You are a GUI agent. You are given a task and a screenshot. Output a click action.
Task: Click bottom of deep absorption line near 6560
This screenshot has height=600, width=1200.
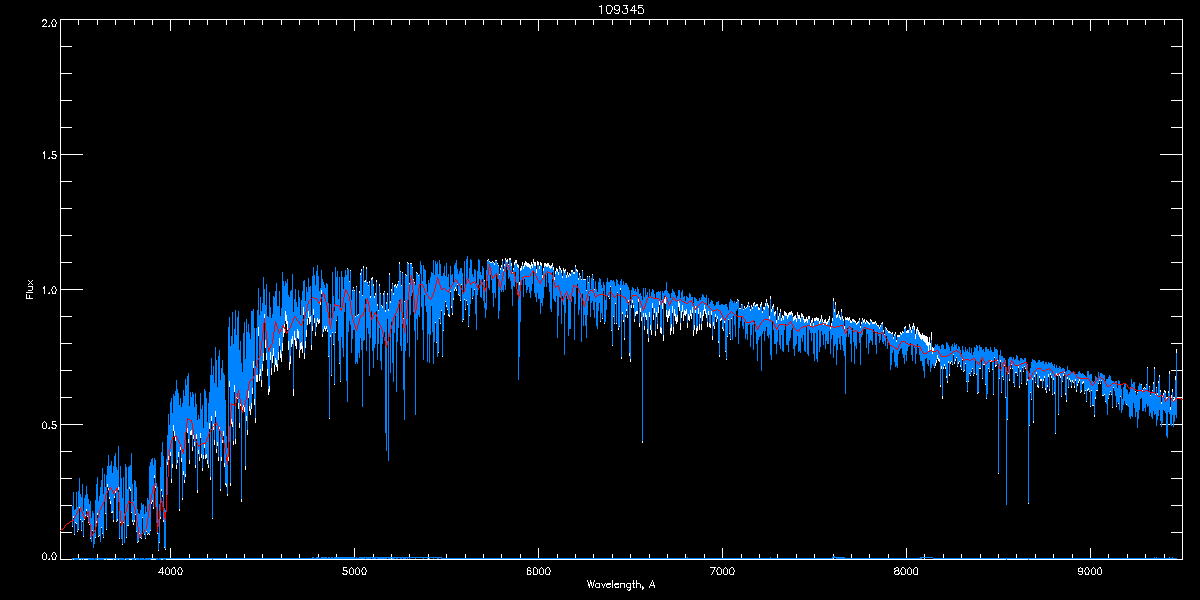pos(642,440)
